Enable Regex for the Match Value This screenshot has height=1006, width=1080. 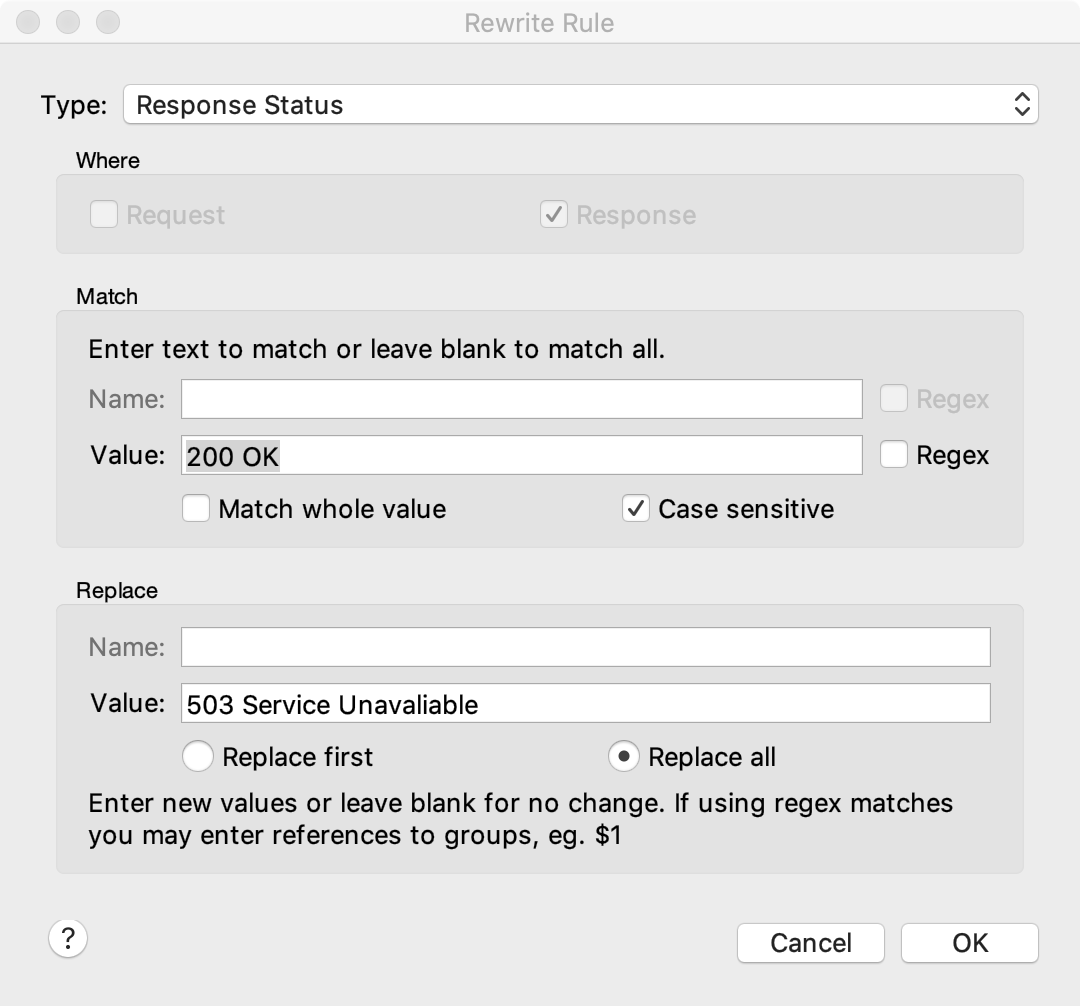pos(894,455)
